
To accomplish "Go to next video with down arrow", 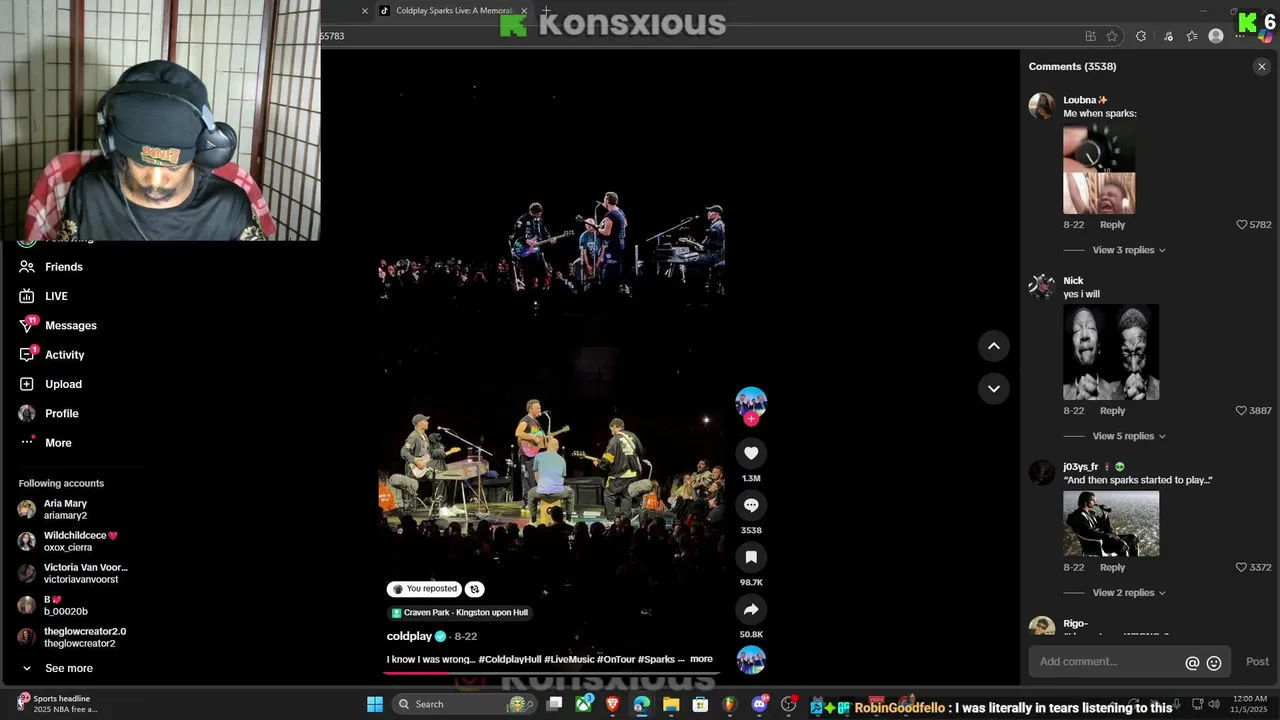I will [994, 388].
